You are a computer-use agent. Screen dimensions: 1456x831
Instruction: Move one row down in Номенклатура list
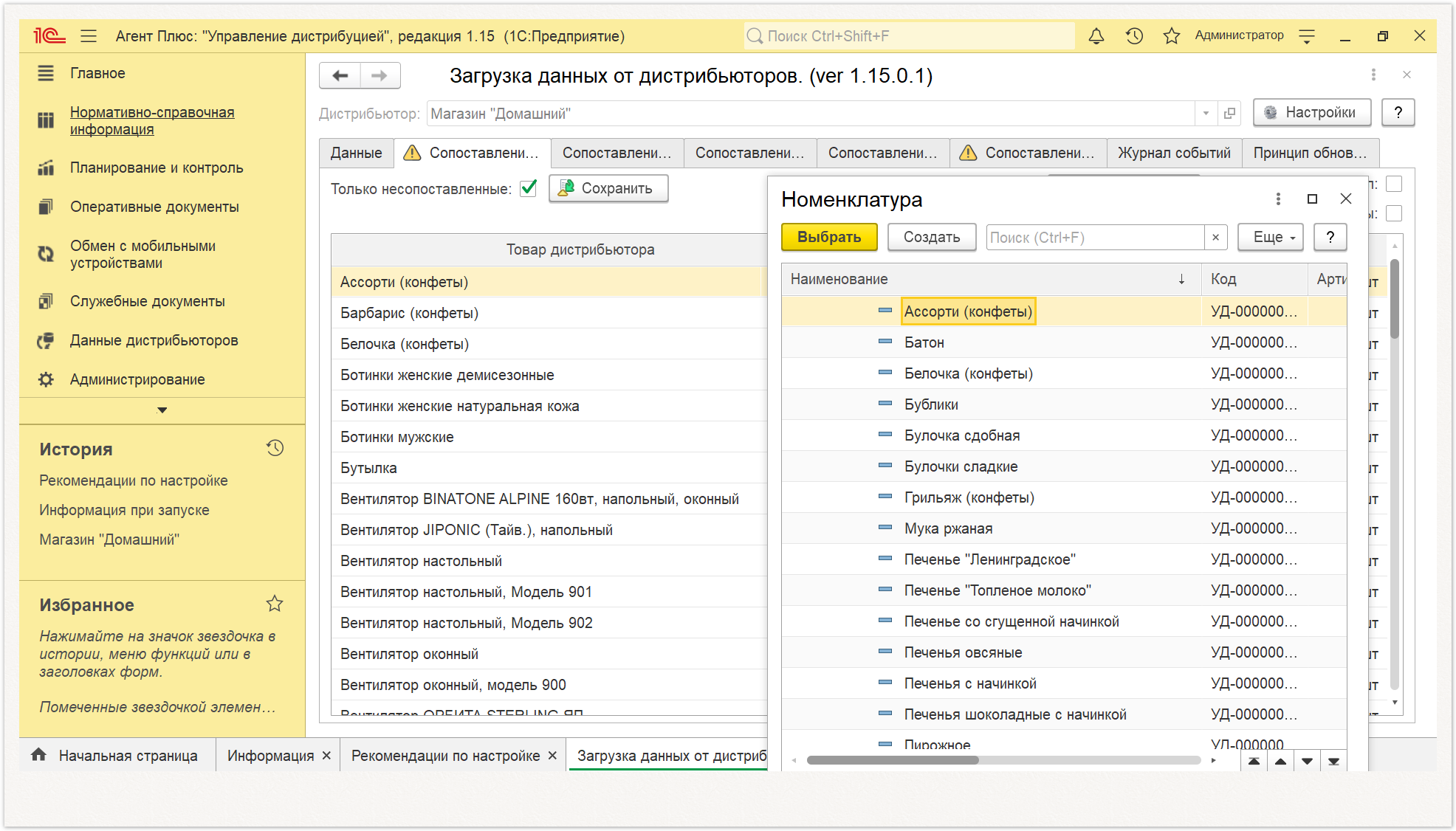tap(1307, 761)
